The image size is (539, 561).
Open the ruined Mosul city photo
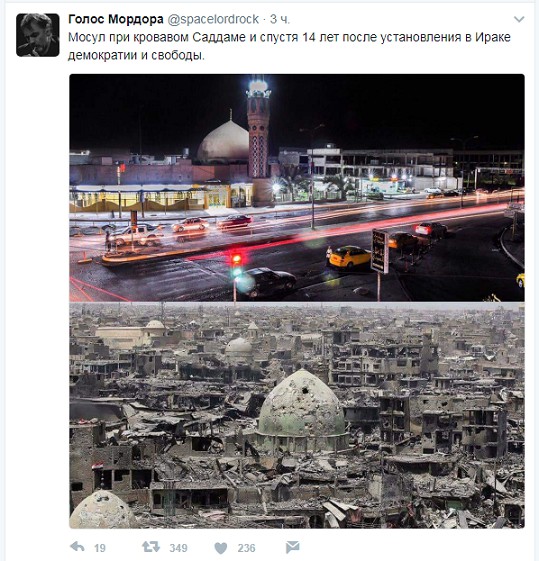click(x=297, y=415)
